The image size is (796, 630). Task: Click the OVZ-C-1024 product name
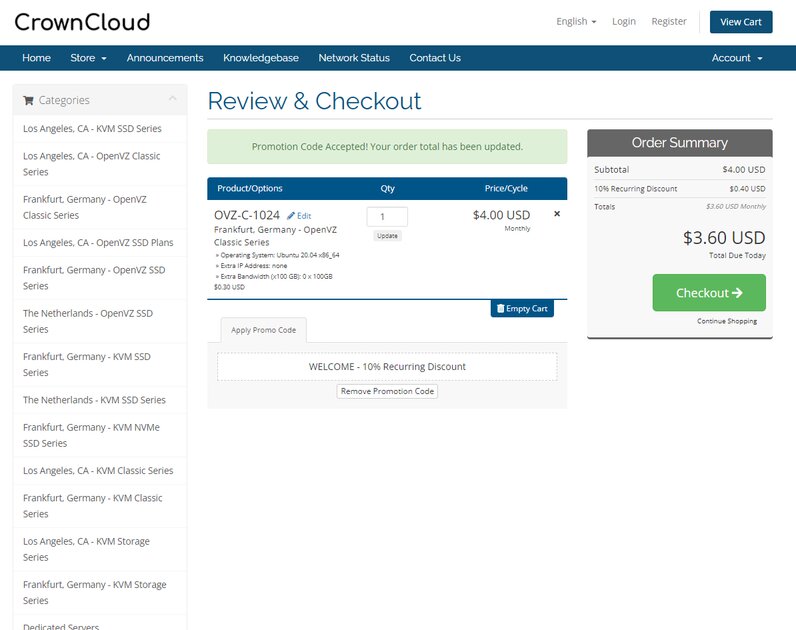point(247,215)
